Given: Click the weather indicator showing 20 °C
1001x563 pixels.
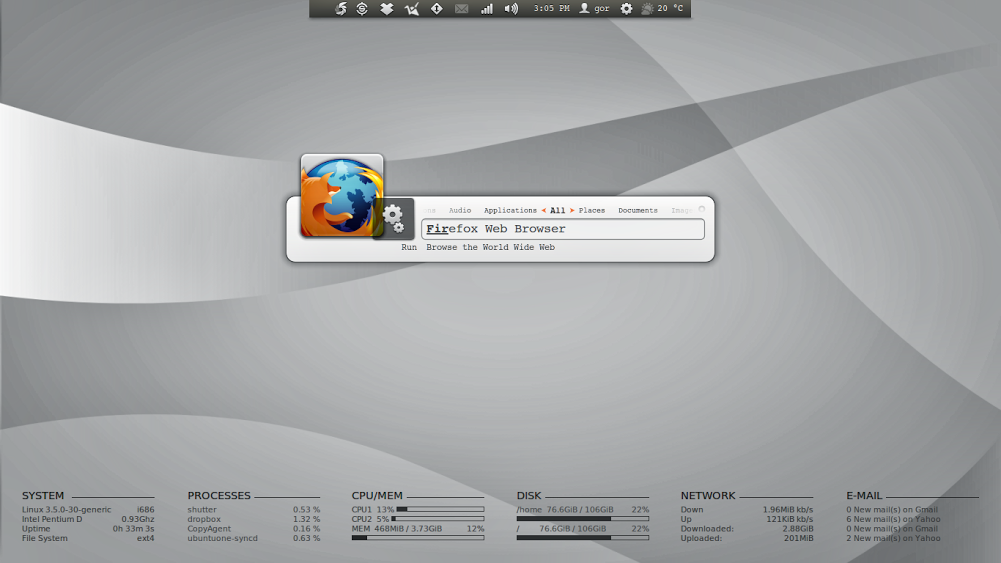Looking at the screenshot, I should [662, 8].
